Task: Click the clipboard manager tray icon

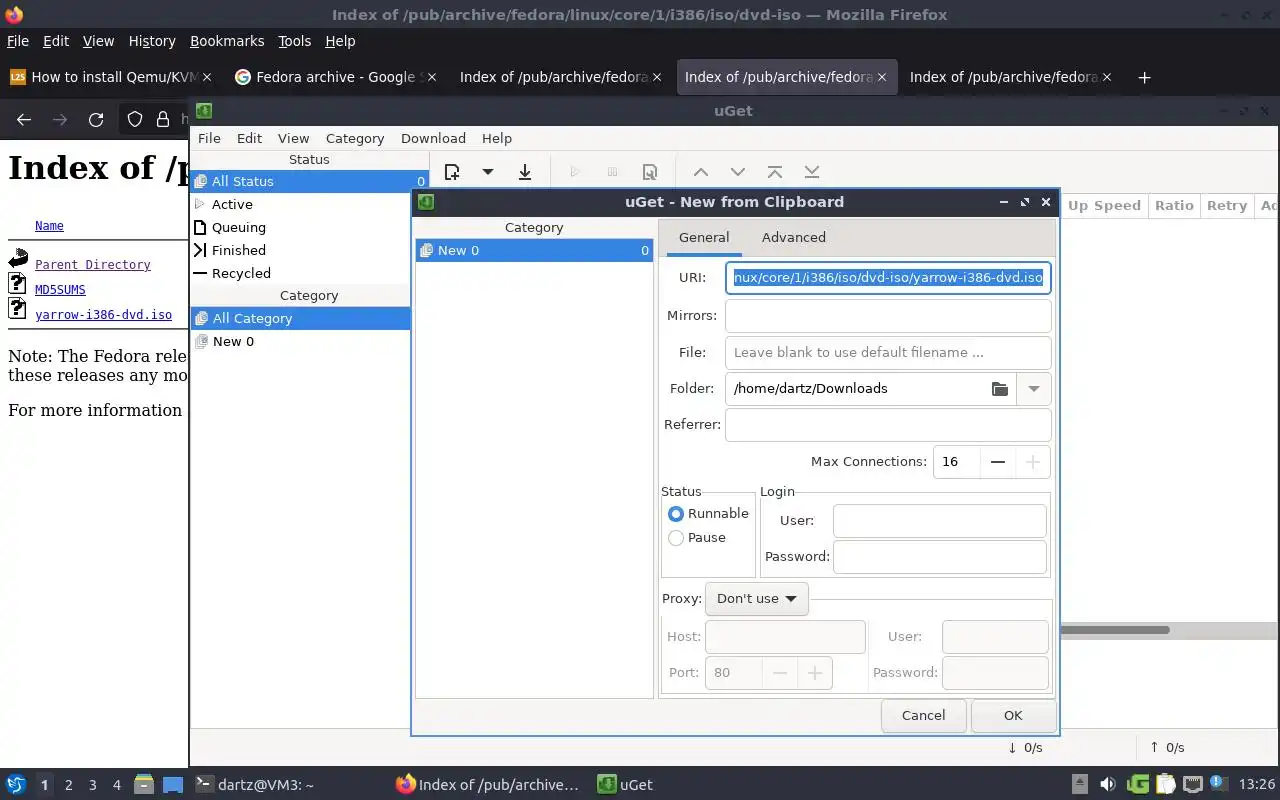Action: click(x=1166, y=785)
